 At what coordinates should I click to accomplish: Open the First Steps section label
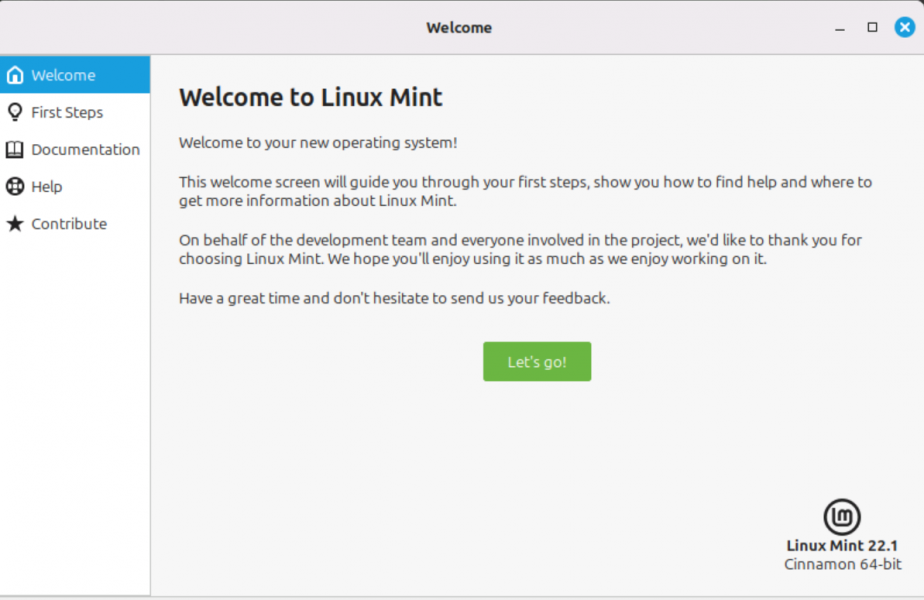[x=67, y=112]
